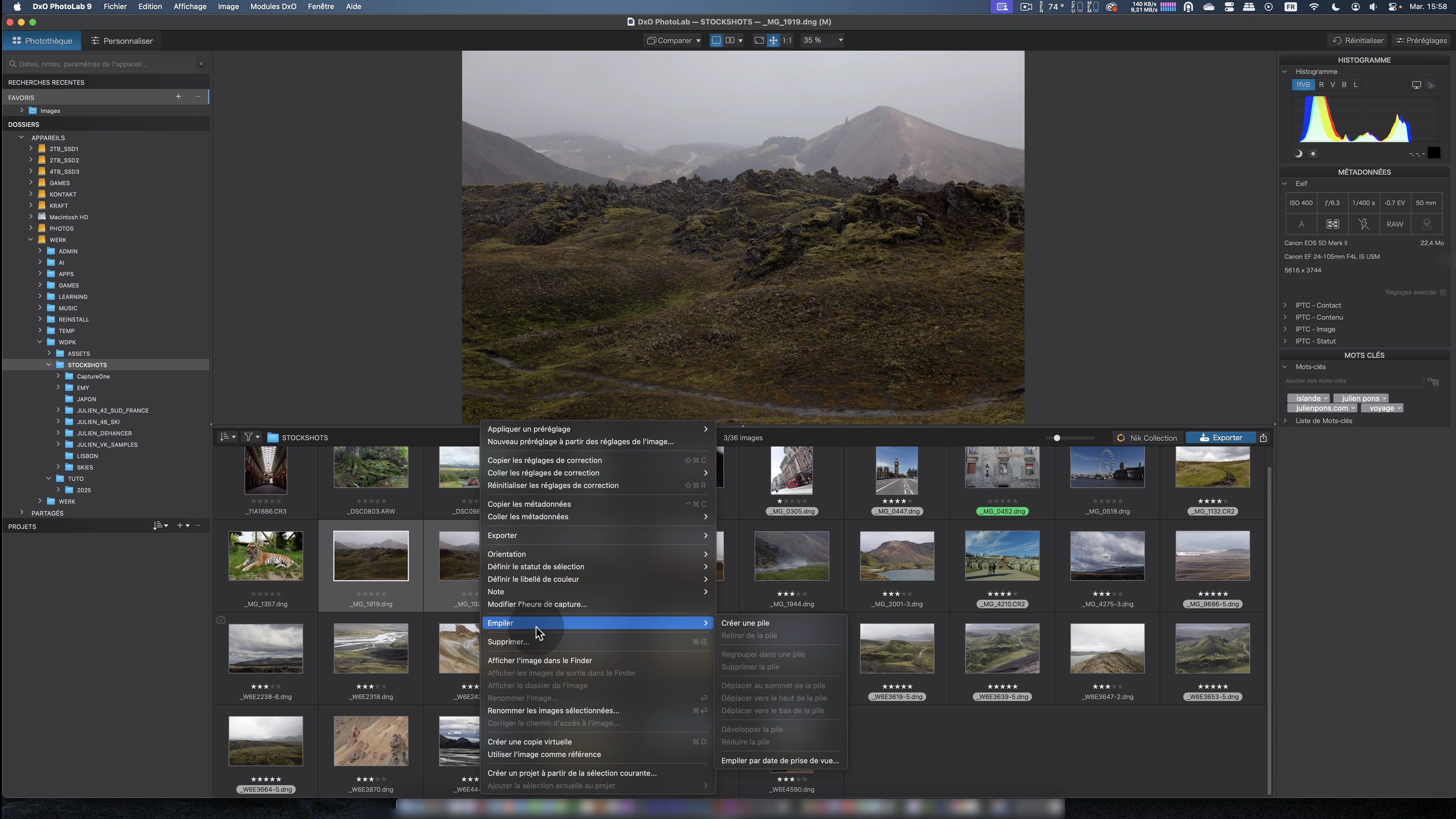Collapse the STOCKSHOTS folder tree
This screenshot has height=819, width=1456.
tap(49, 365)
